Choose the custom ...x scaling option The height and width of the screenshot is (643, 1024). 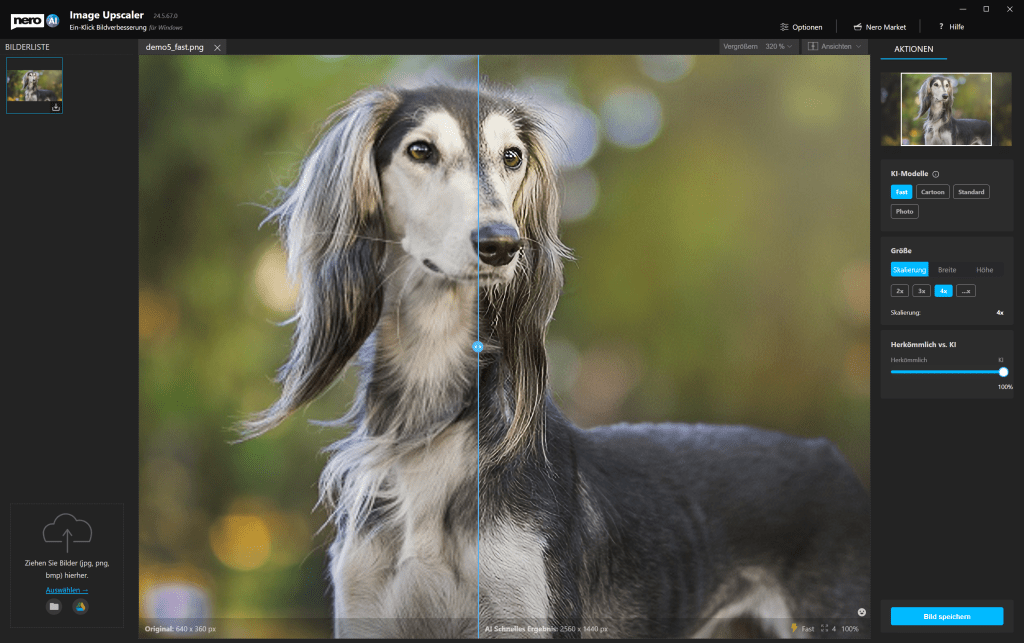[966, 291]
